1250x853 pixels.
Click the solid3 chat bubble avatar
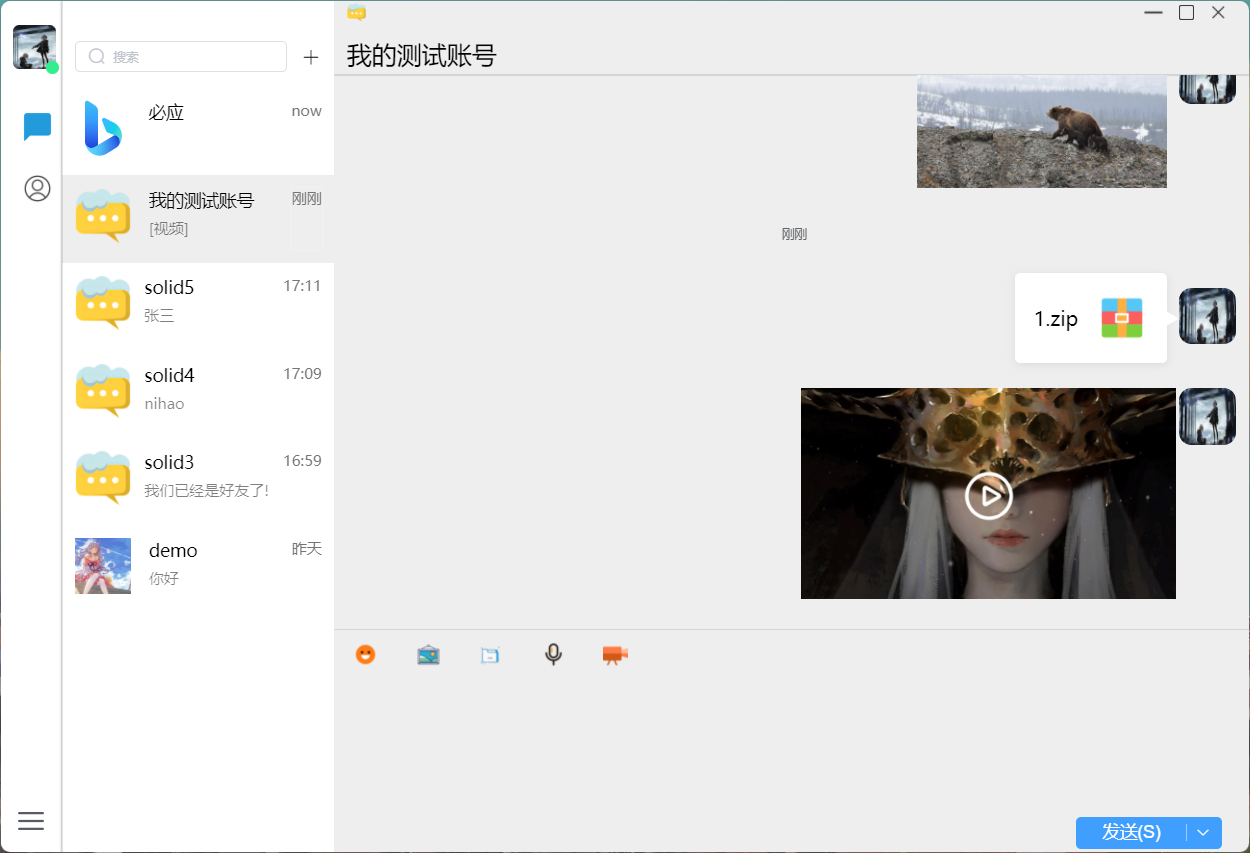coord(103,478)
